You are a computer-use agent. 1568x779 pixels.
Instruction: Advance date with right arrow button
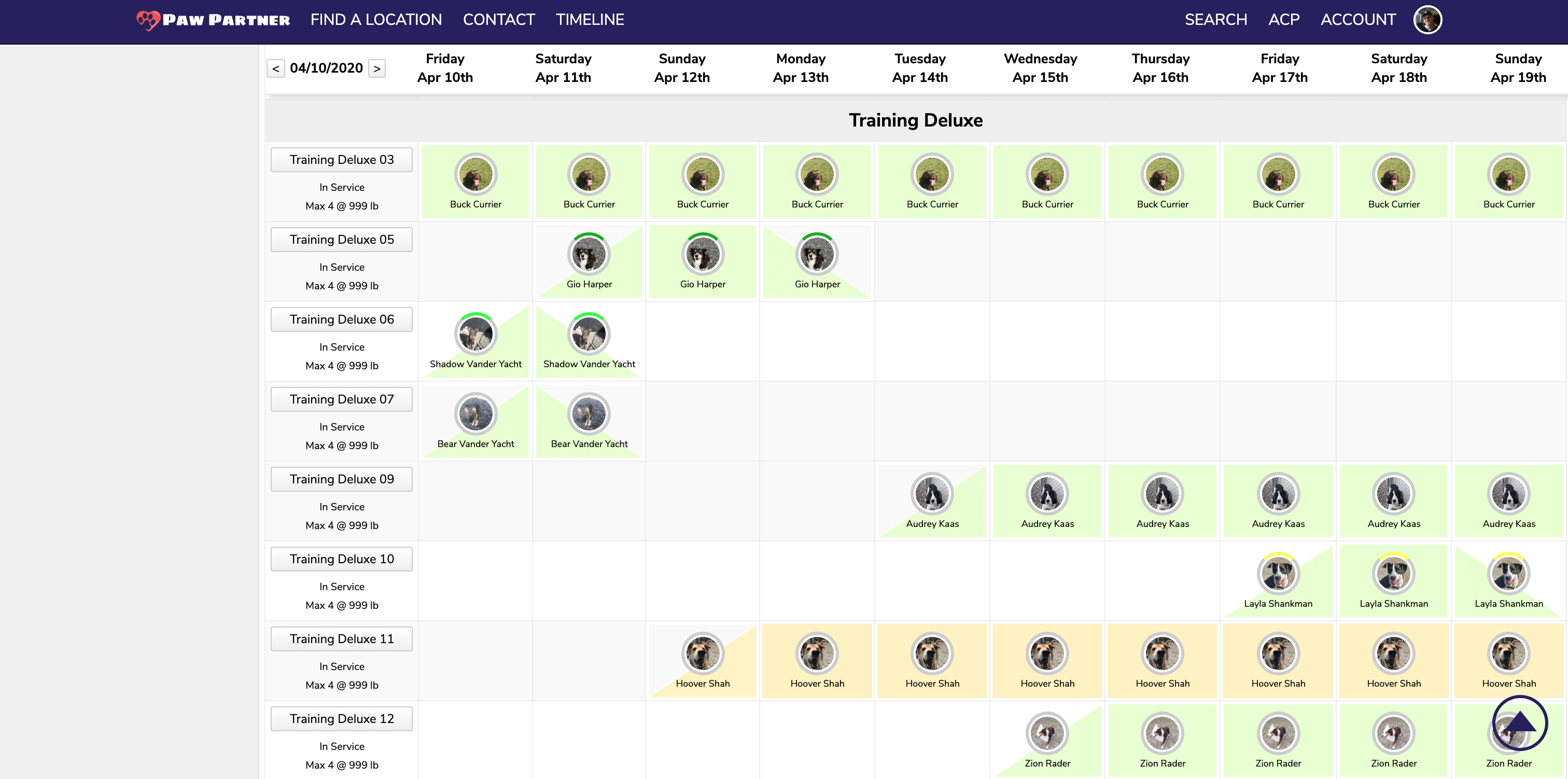tap(377, 69)
